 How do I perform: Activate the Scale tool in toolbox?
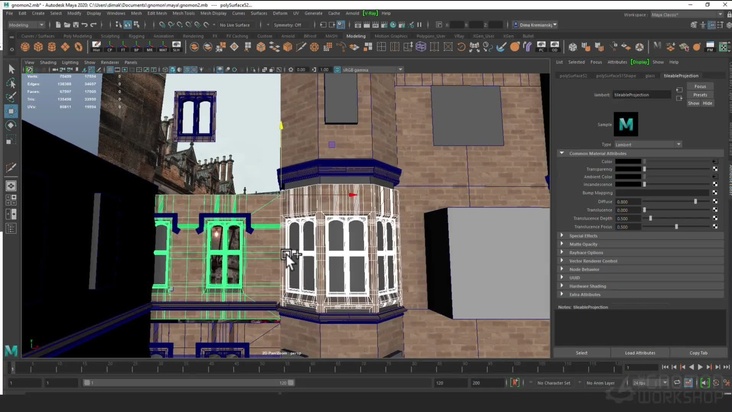click(x=11, y=139)
